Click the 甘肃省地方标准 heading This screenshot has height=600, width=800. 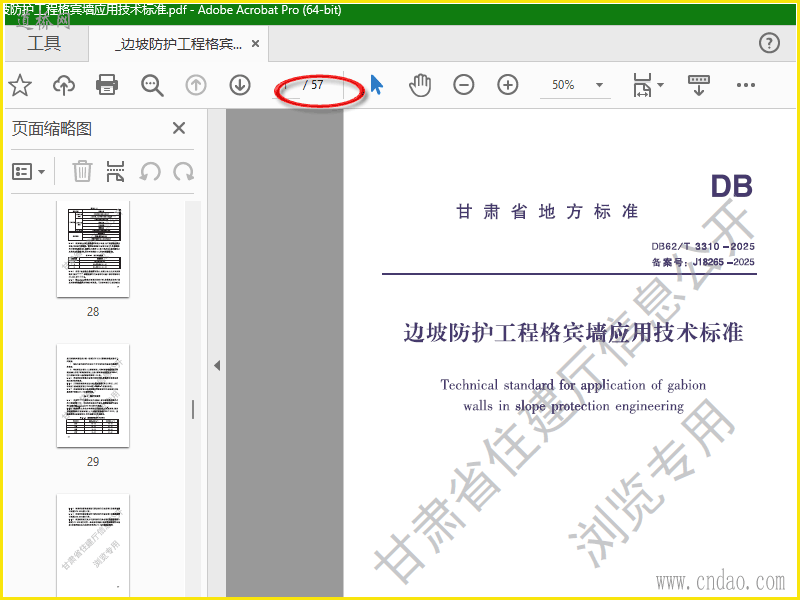click(547, 211)
